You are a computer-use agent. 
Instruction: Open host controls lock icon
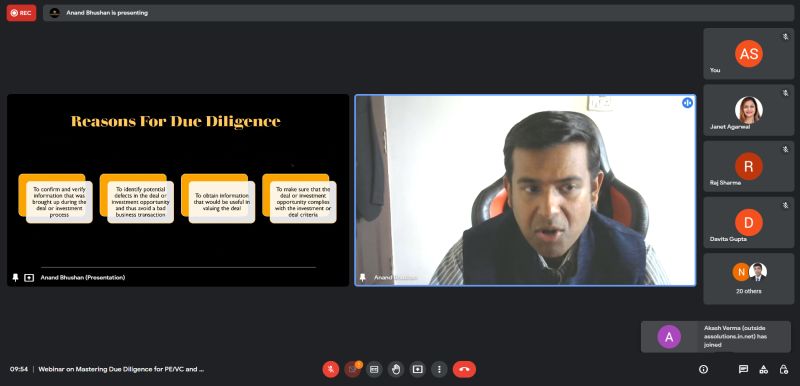pyautogui.click(x=784, y=369)
